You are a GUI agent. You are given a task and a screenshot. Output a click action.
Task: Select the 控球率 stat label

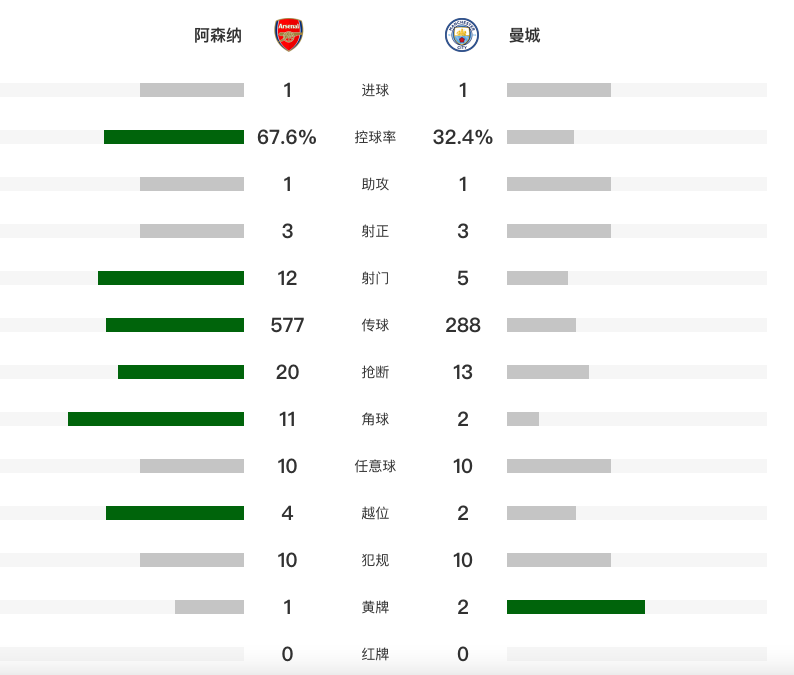pos(375,137)
